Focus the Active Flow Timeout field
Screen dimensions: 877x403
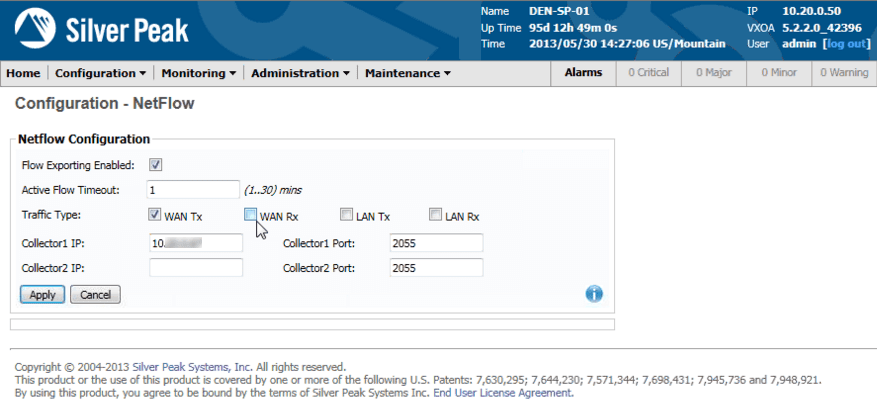pos(193,189)
